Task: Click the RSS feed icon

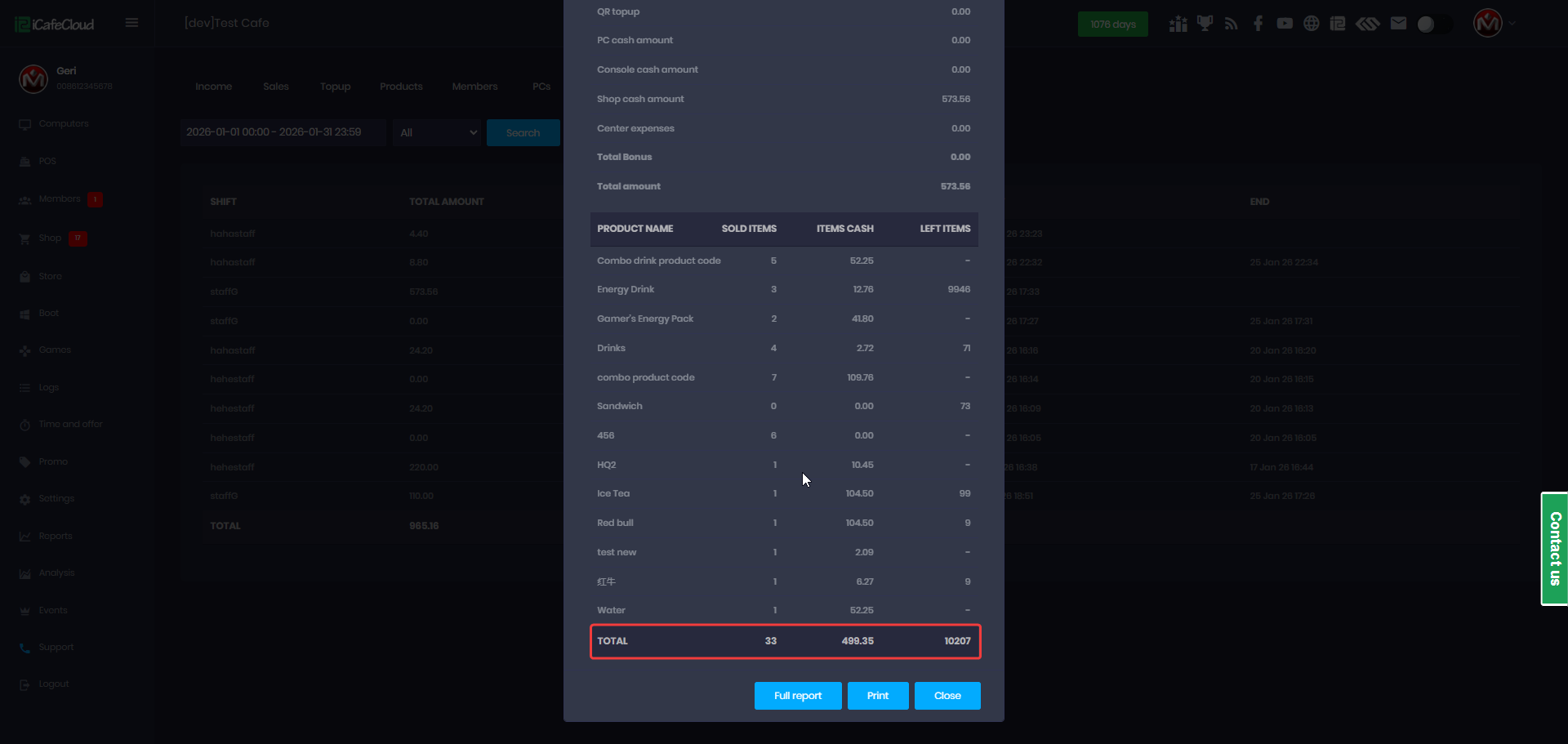Action: pyautogui.click(x=1231, y=24)
